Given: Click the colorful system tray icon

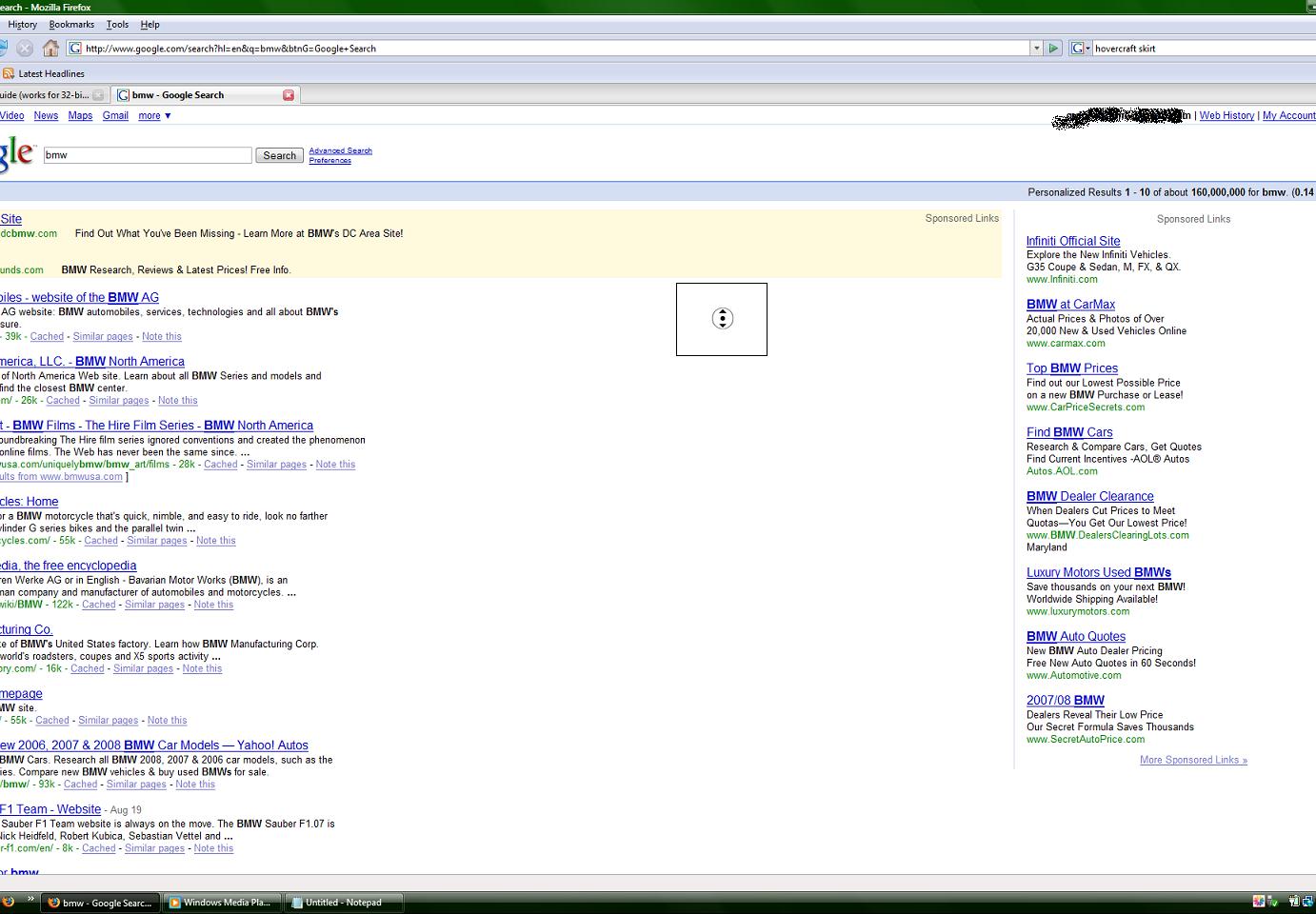Looking at the screenshot, I should 1259,902.
